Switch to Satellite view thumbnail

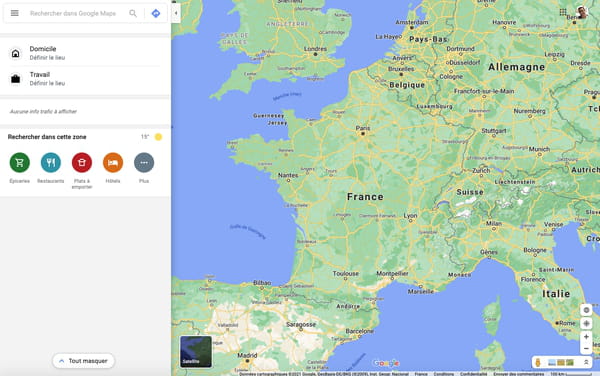(x=196, y=352)
